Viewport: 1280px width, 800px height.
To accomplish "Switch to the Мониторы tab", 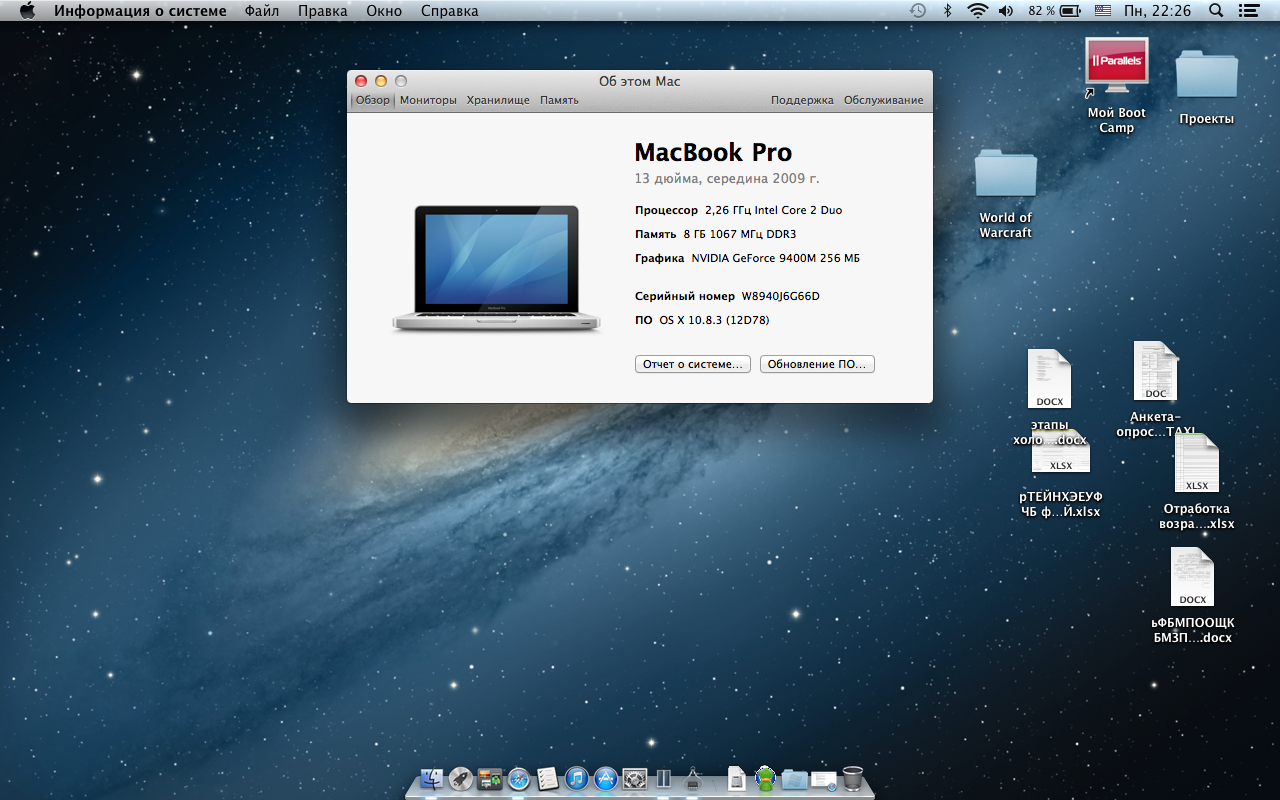I will point(428,100).
